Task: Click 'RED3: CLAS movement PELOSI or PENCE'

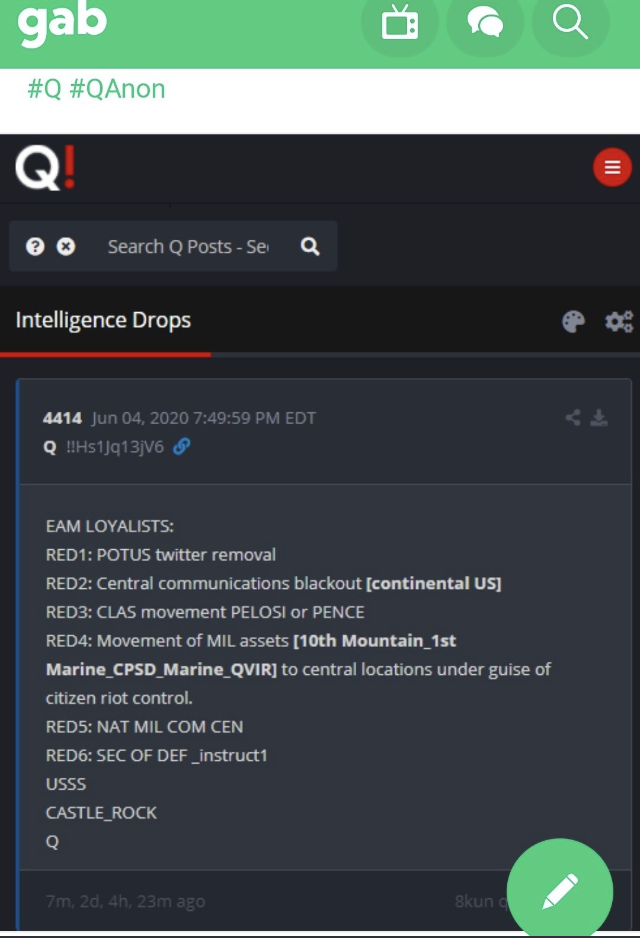Action: [205, 613]
